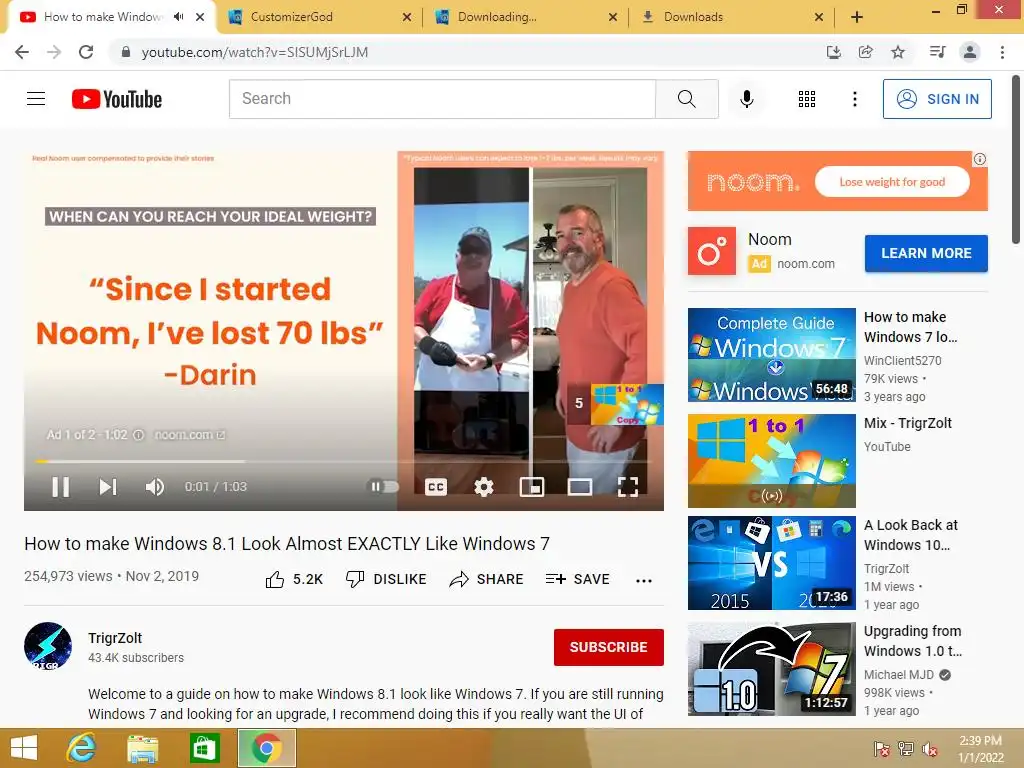The height and width of the screenshot is (768, 1024).
Task: Open the Windows Start button
Action: pyautogui.click(x=24, y=748)
